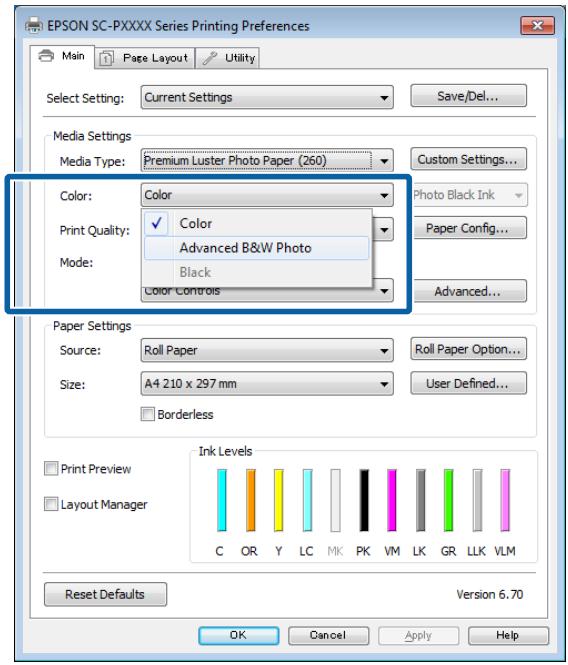Click the Cancel button

click(328, 635)
